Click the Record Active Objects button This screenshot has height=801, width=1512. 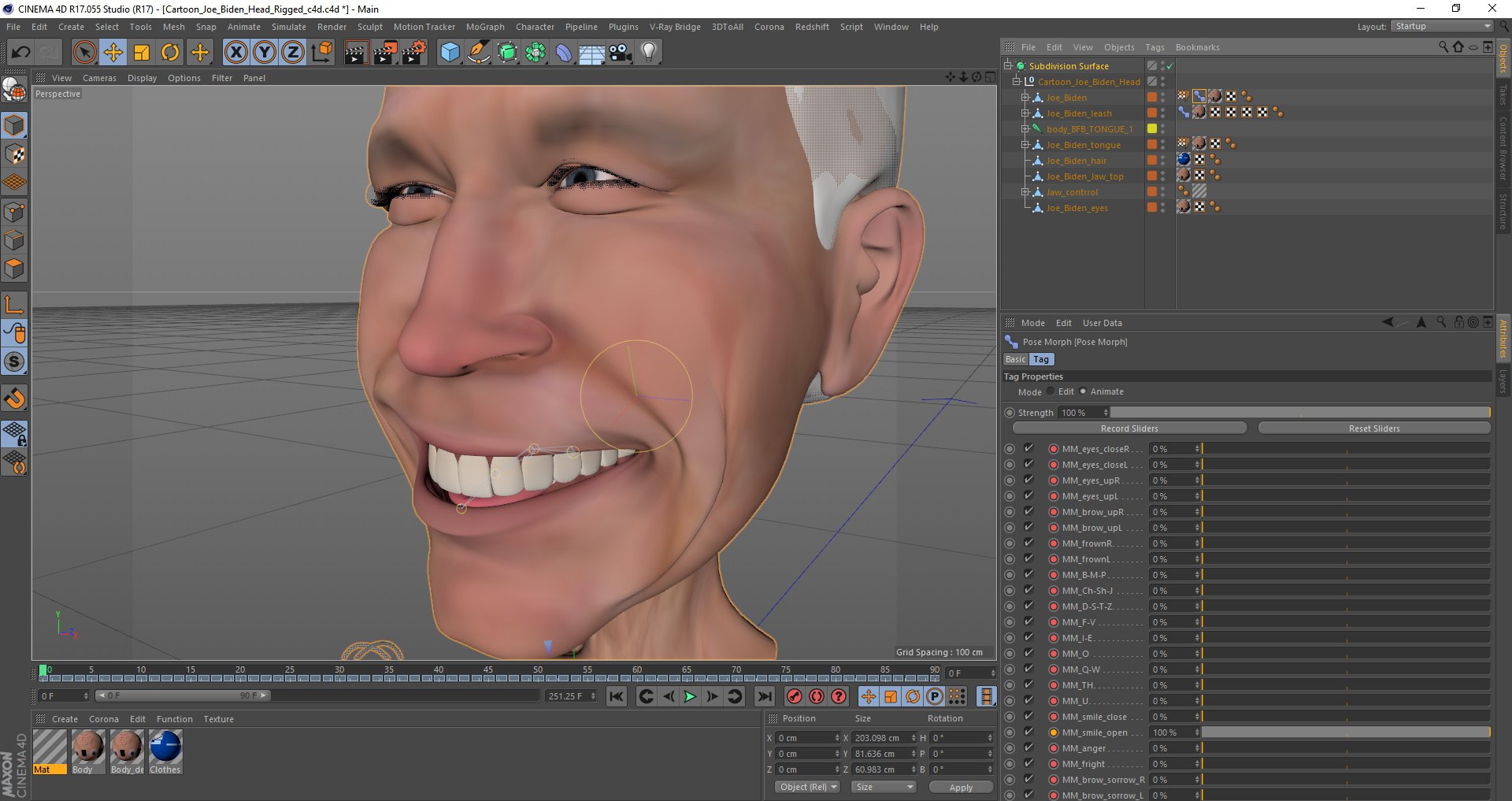tap(795, 696)
